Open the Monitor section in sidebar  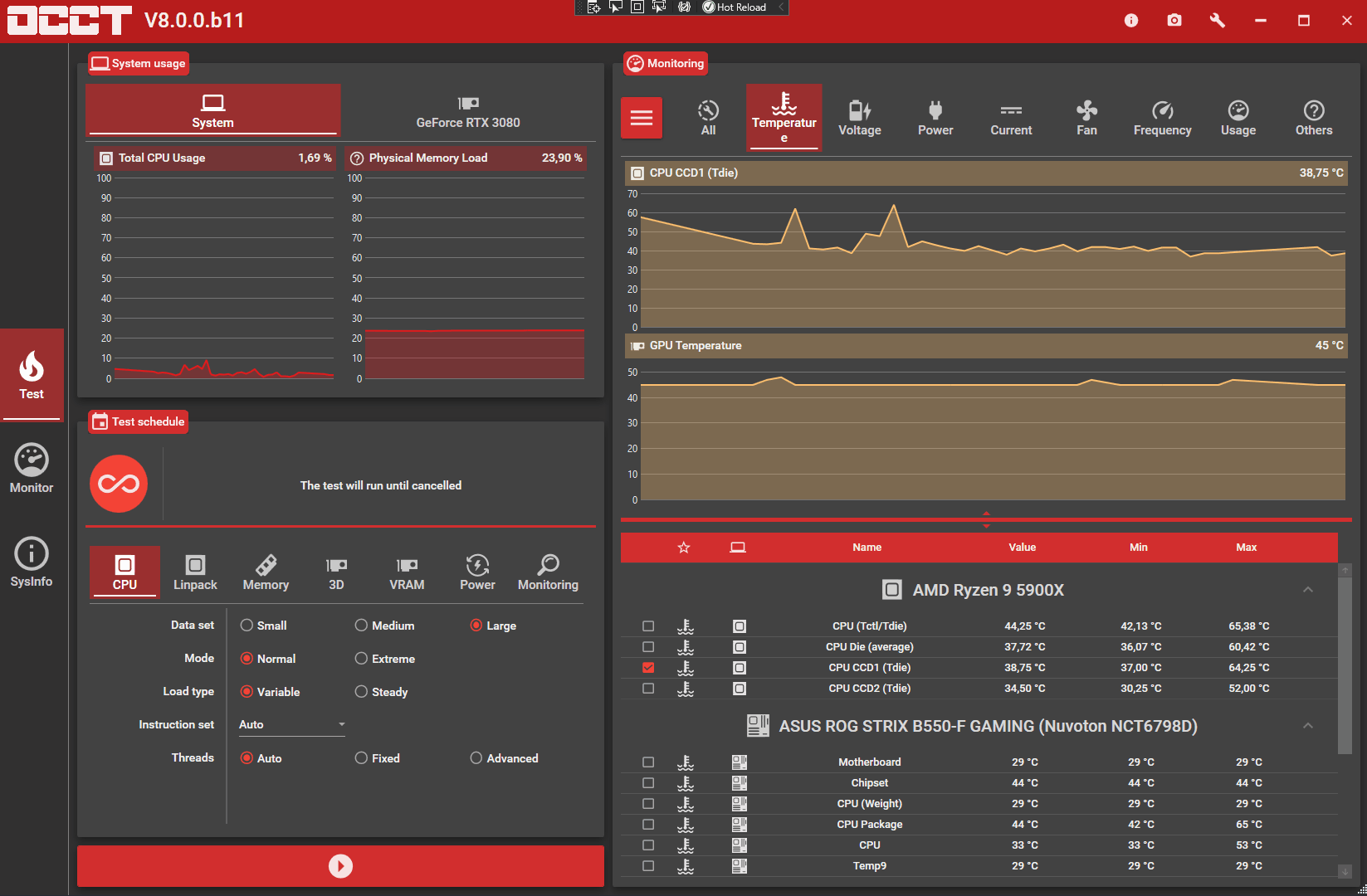tap(32, 469)
